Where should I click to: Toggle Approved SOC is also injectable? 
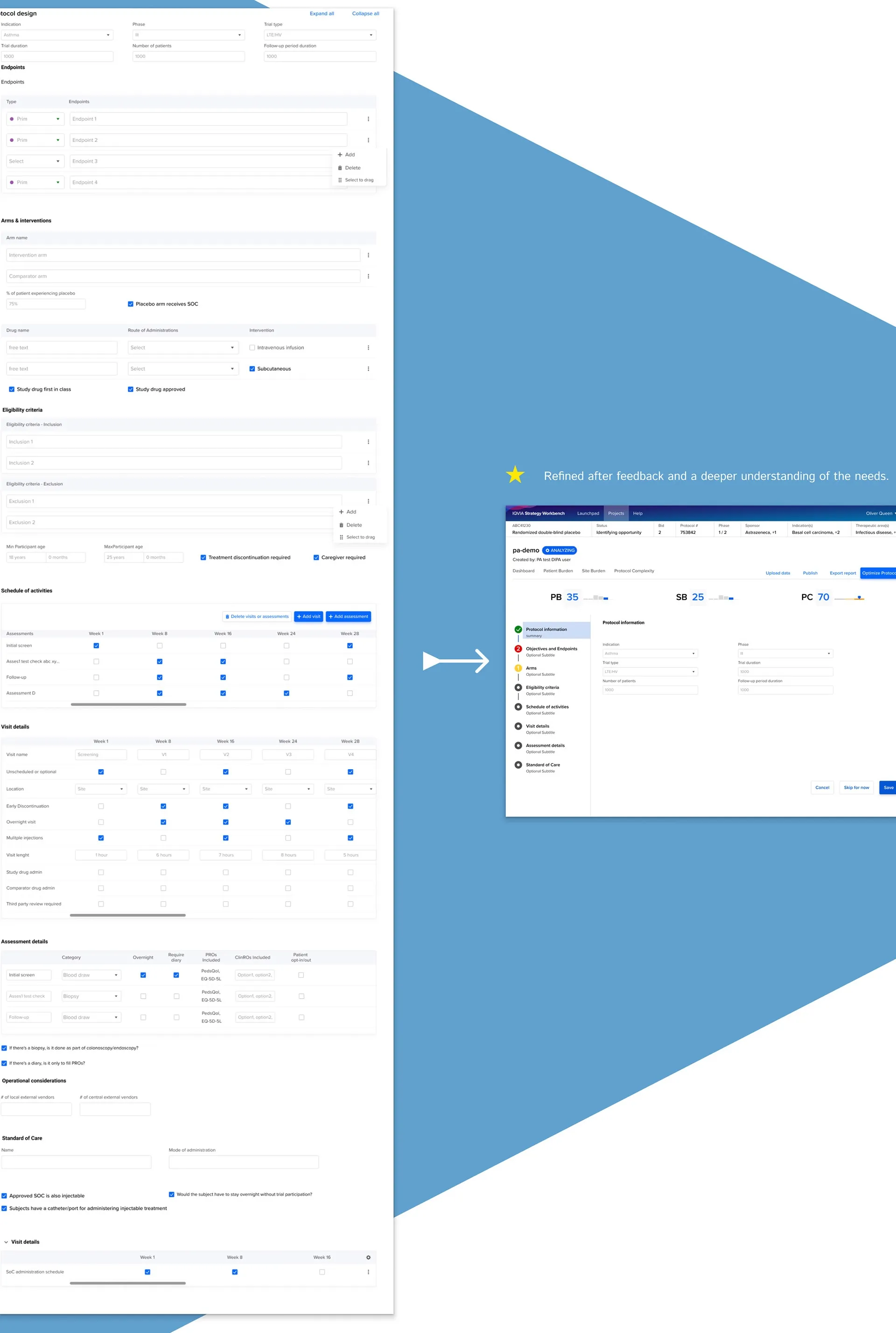tap(4, 1195)
